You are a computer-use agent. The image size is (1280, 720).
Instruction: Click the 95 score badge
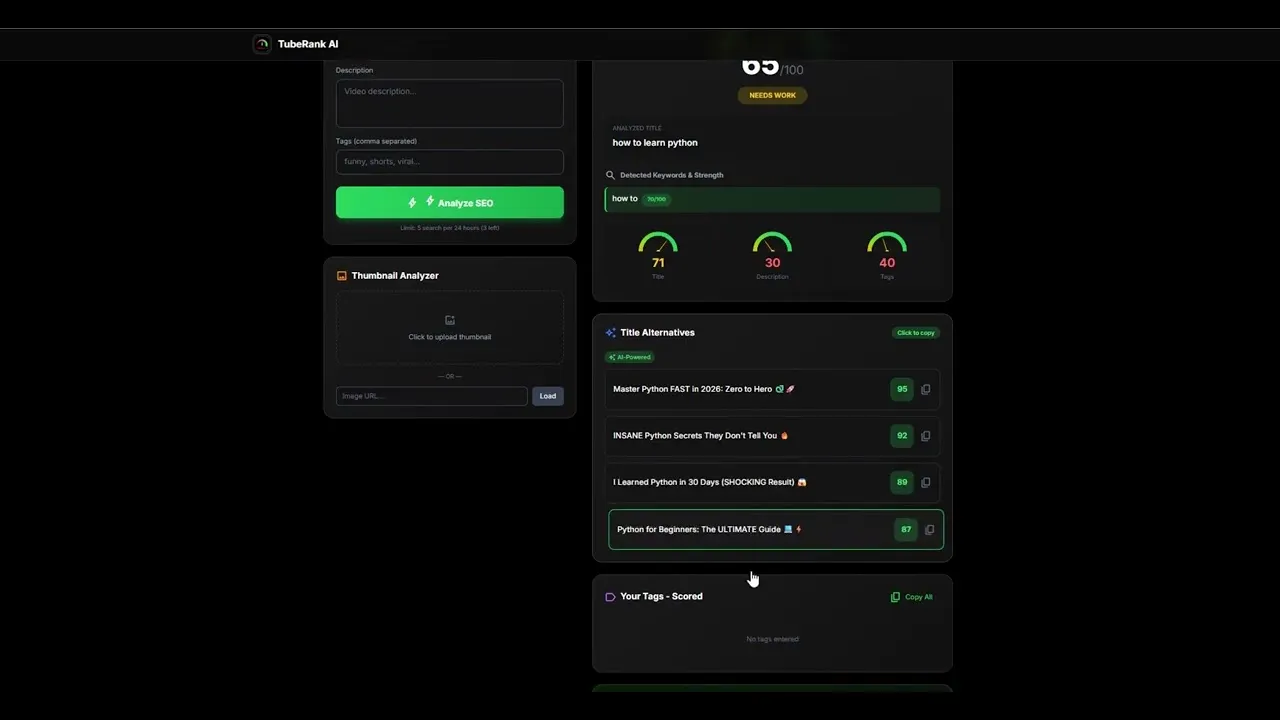pyautogui.click(x=902, y=389)
